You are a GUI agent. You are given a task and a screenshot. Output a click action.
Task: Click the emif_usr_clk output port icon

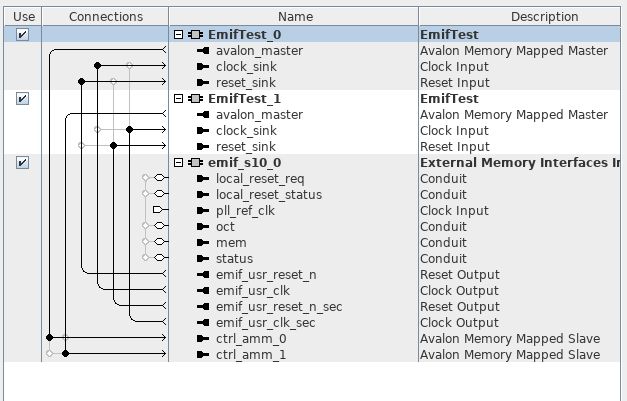(204, 291)
